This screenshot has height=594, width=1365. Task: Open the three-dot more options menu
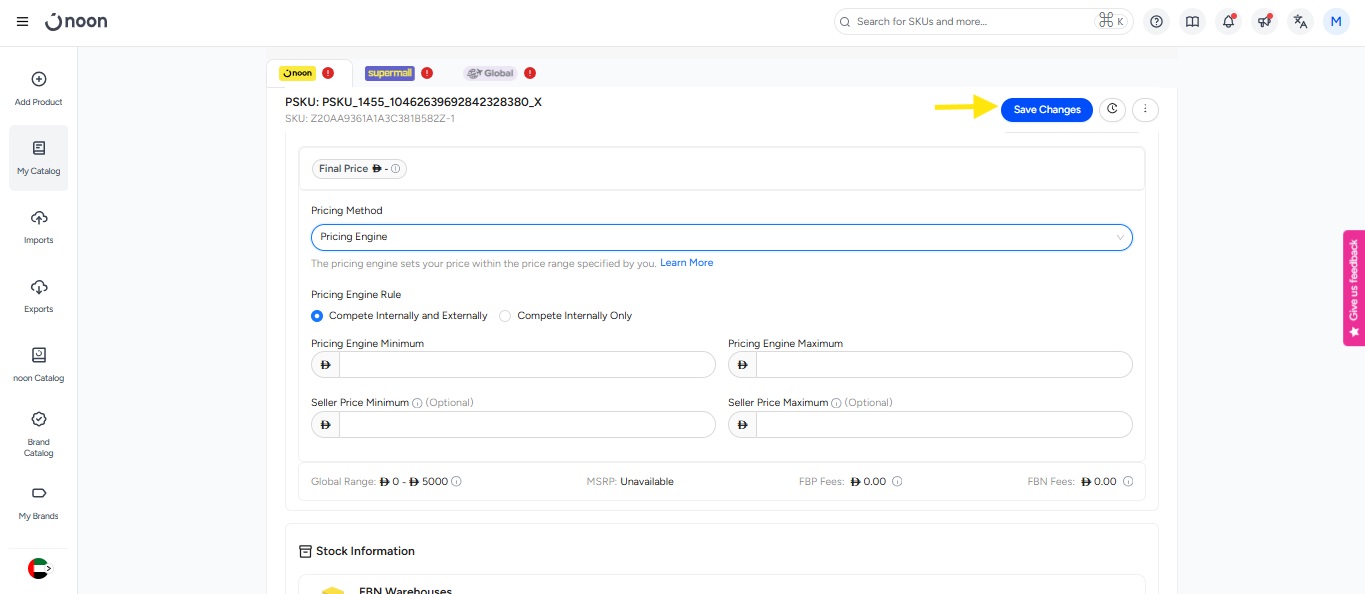point(1145,109)
